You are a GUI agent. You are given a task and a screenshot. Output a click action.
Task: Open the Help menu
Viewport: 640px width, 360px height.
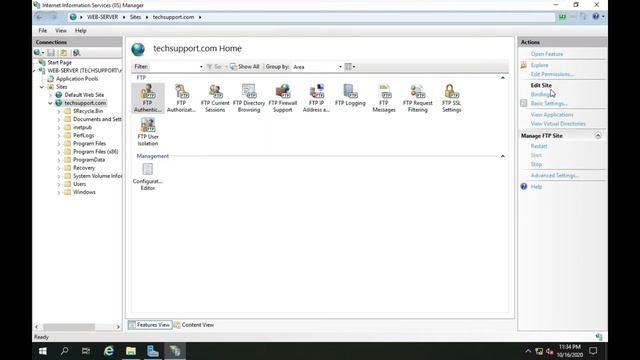pos(80,31)
